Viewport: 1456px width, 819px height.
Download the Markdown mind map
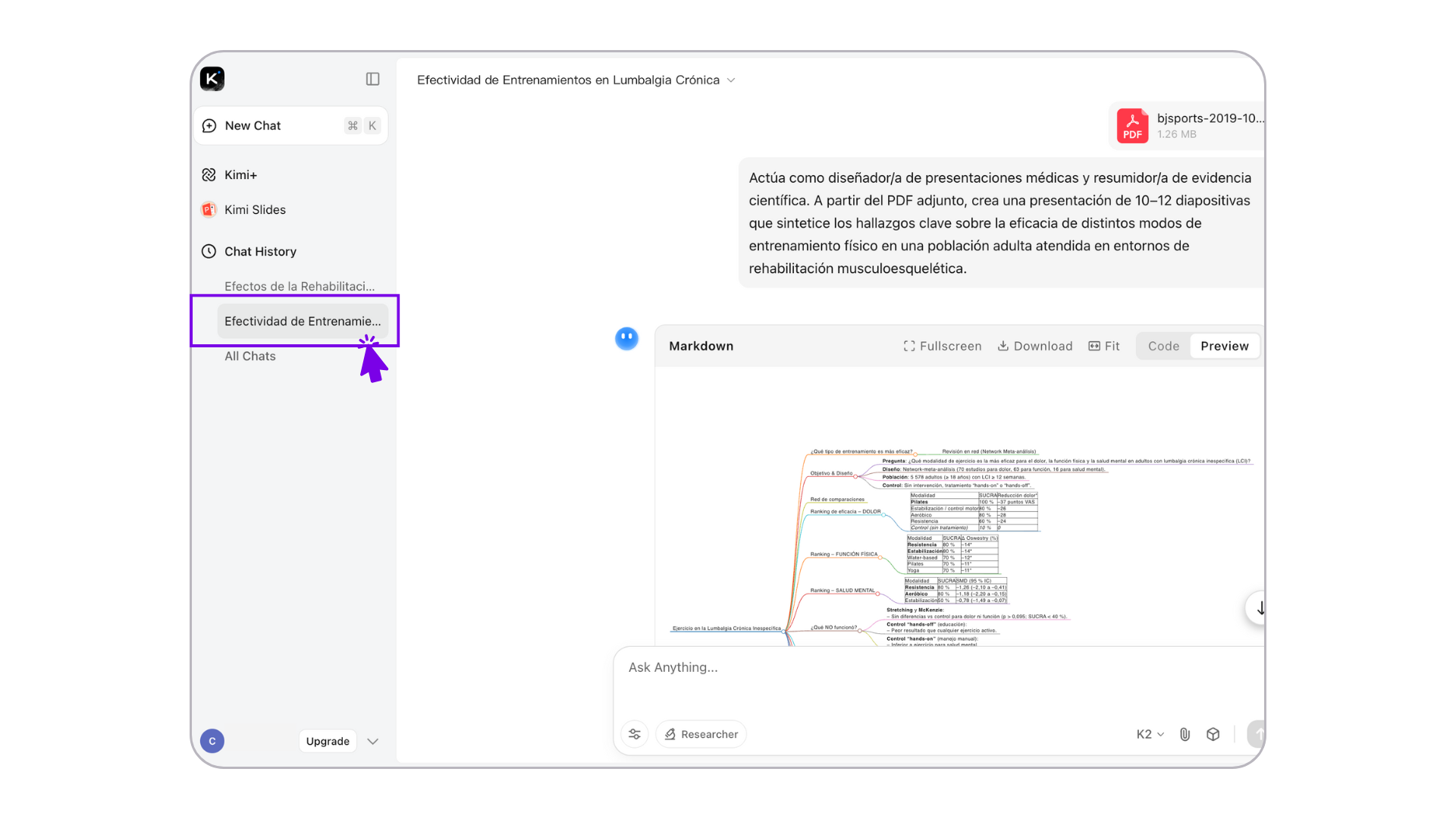click(1034, 346)
